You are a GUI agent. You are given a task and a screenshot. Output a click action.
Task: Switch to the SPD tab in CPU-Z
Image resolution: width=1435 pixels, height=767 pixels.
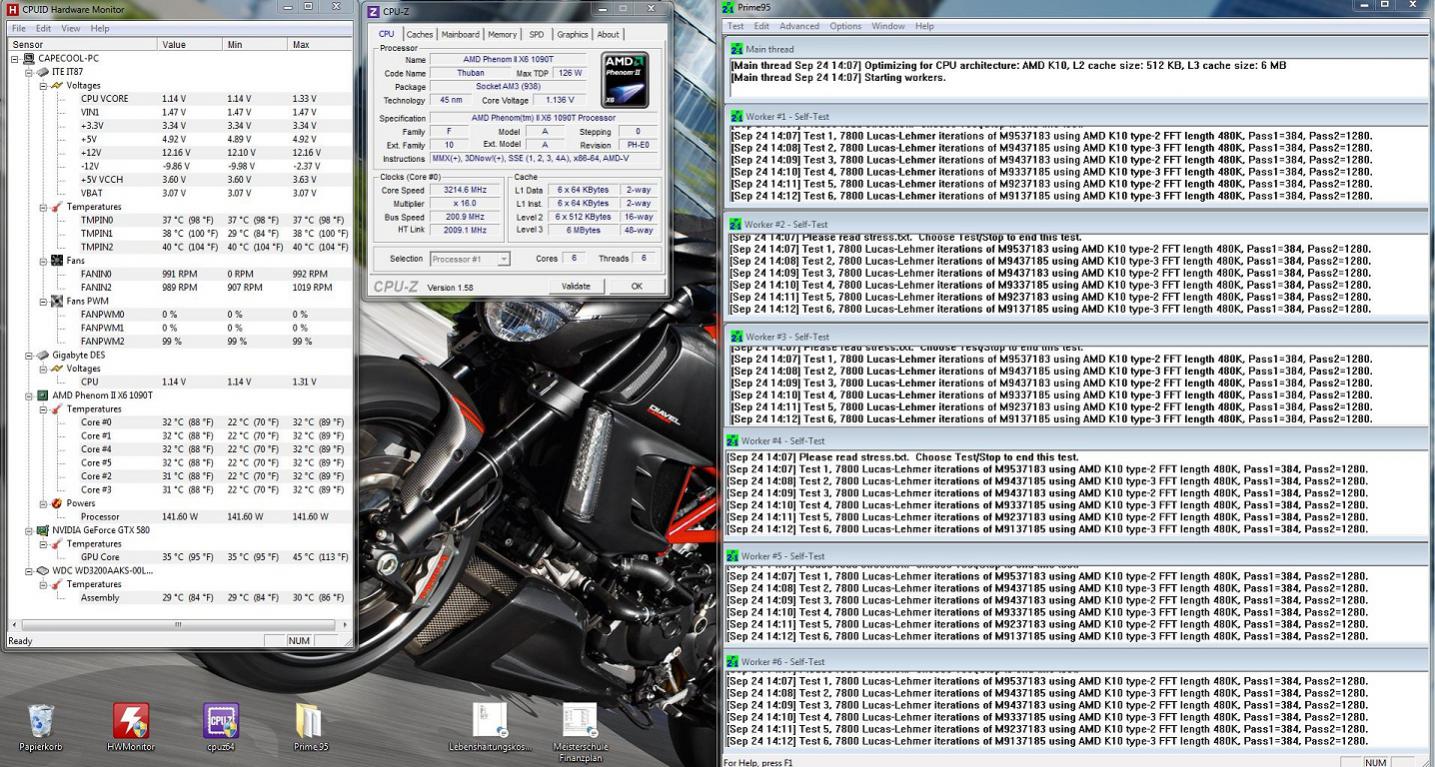(x=537, y=34)
